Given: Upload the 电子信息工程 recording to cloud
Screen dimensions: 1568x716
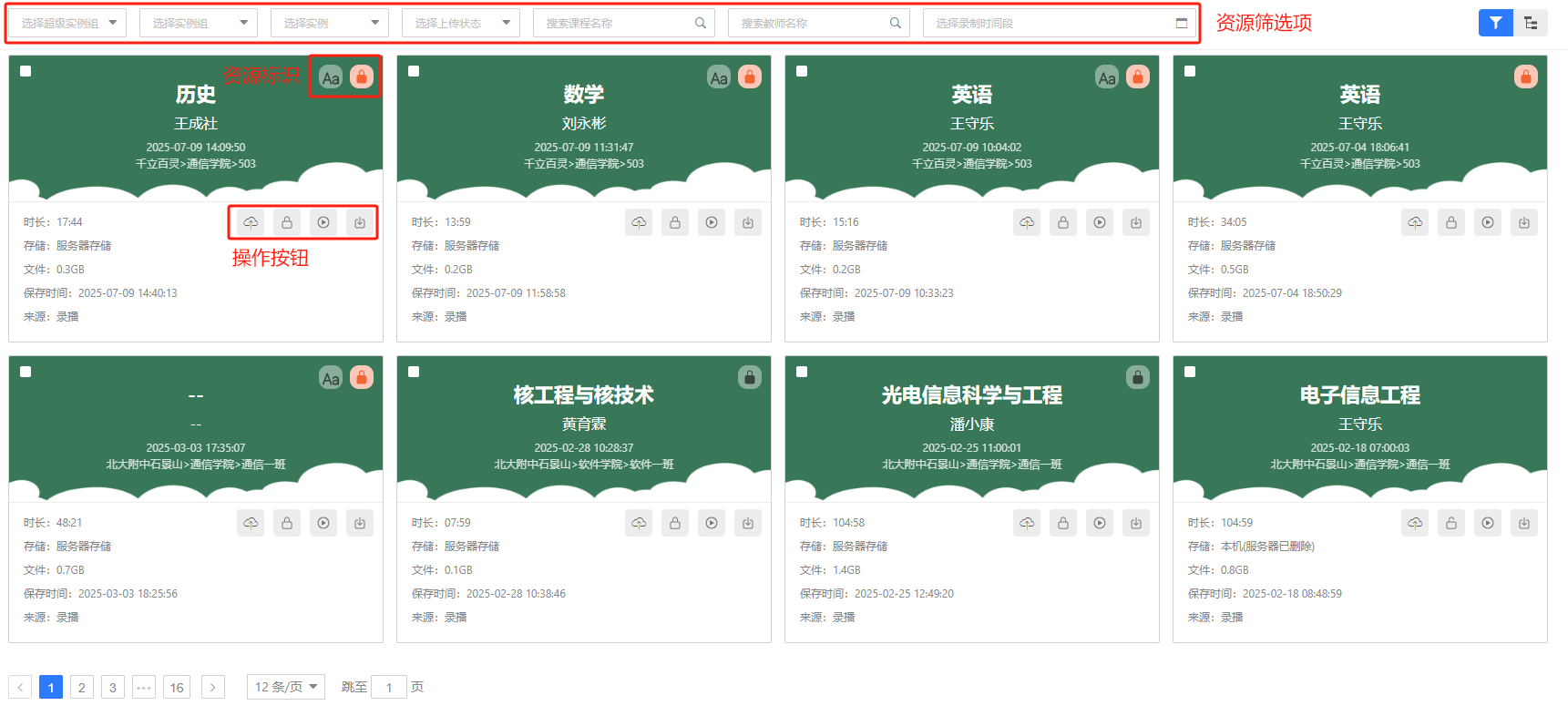Looking at the screenshot, I should pyautogui.click(x=1415, y=523).
